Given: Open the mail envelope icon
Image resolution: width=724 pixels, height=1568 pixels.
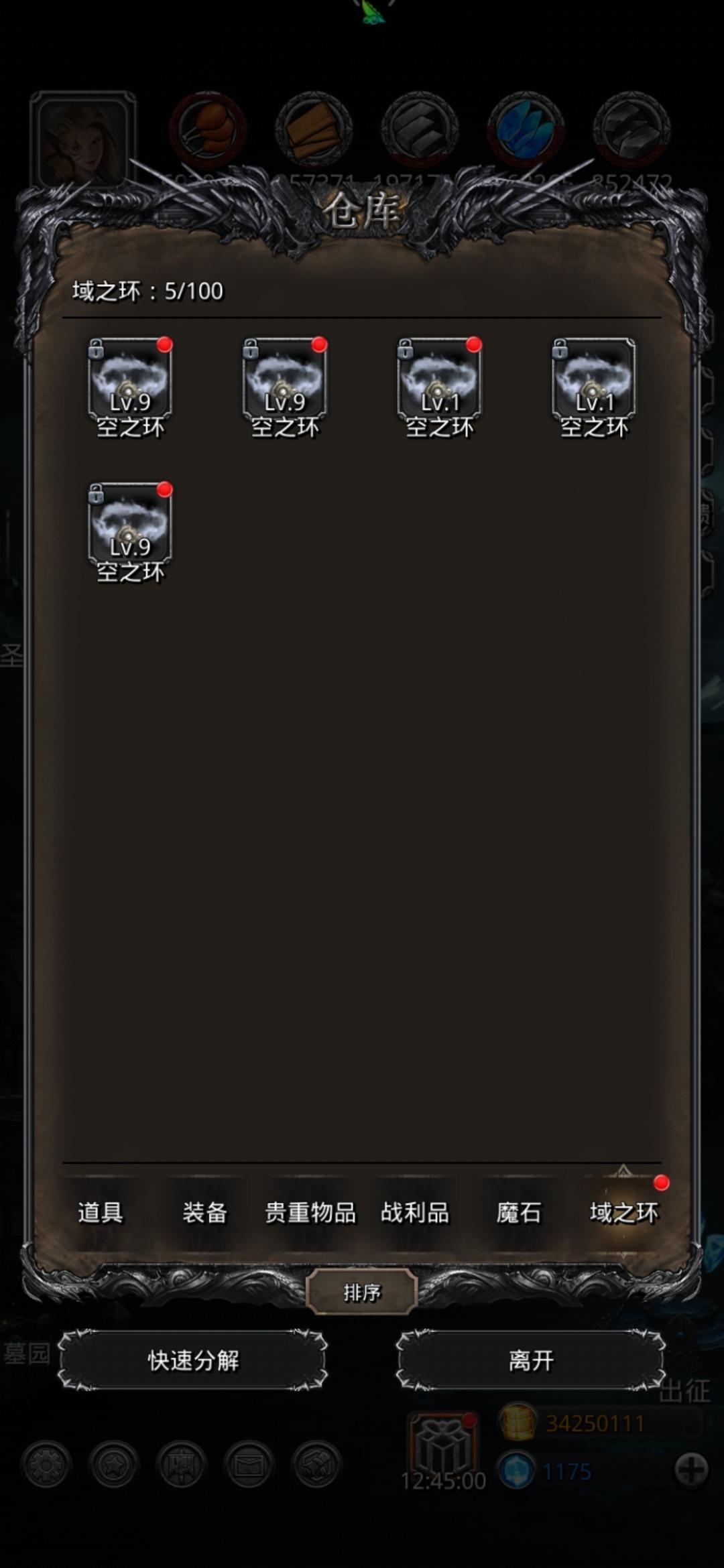Looking at the screenshot, I should pos(249,1465).
